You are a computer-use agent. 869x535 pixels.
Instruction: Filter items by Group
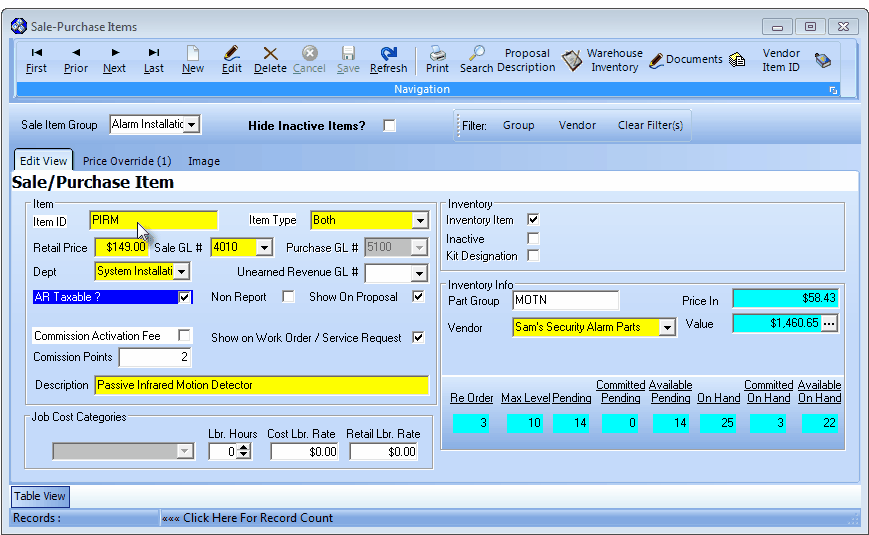point(519,125)
